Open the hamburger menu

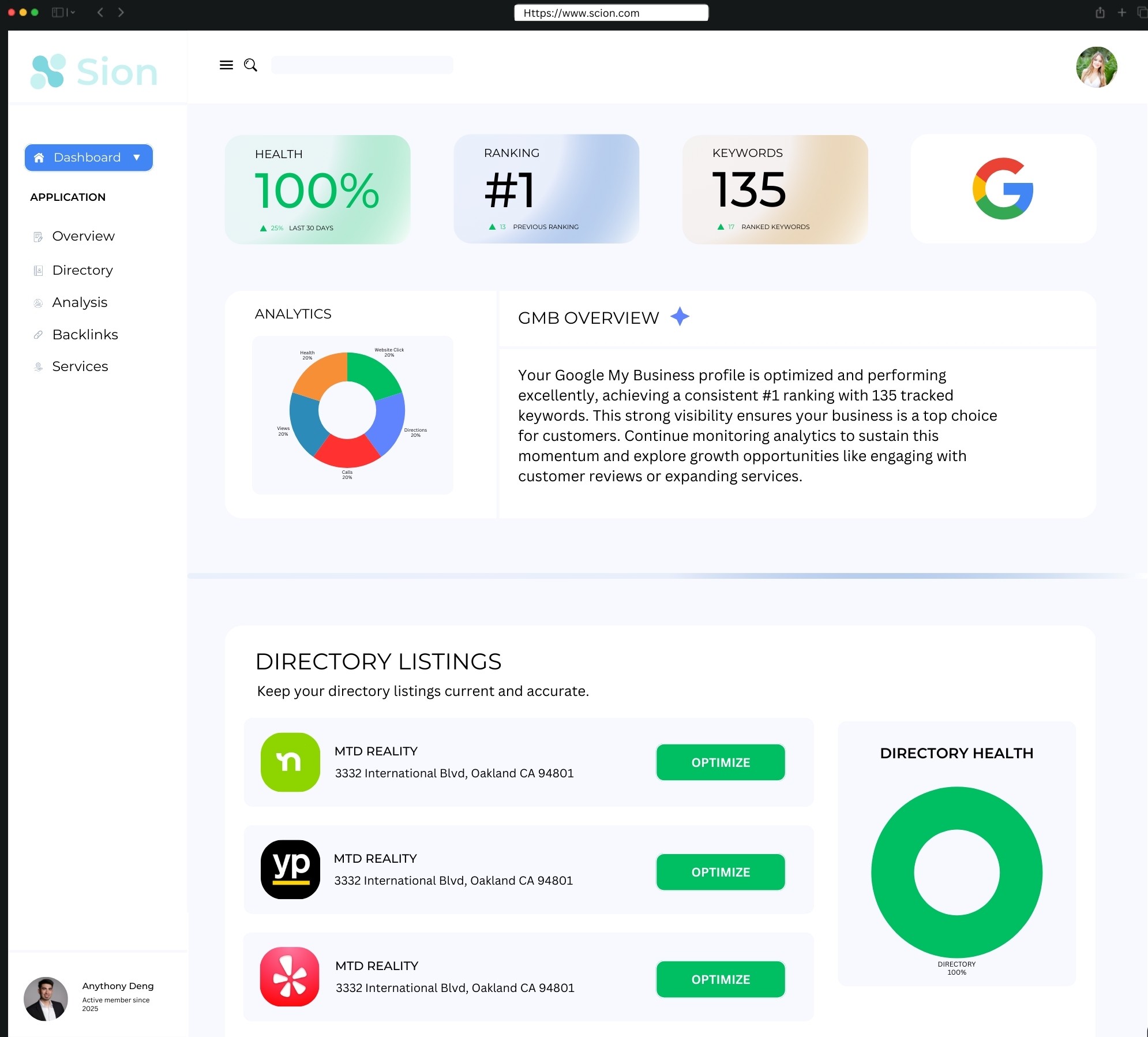click(226, 65)
